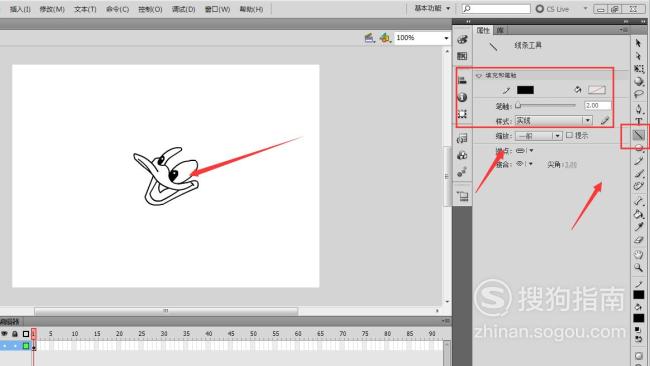650x366 pixels.
Task: Open the 插入(I) menu
Action: point(20,9)
